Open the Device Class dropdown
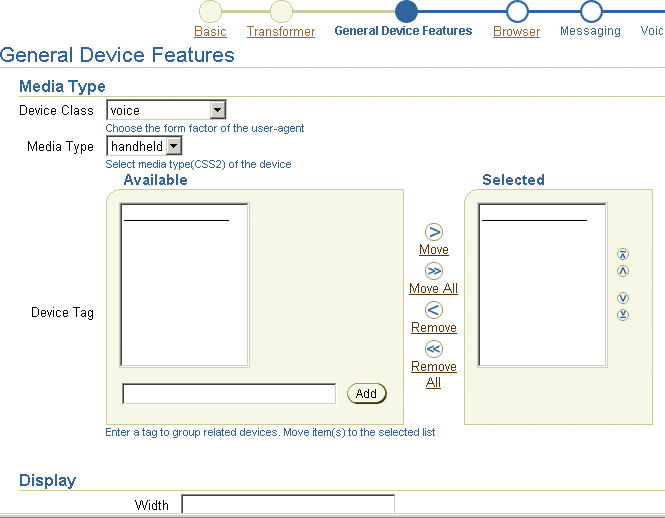 pyautogui.click(x=166, y=110)
